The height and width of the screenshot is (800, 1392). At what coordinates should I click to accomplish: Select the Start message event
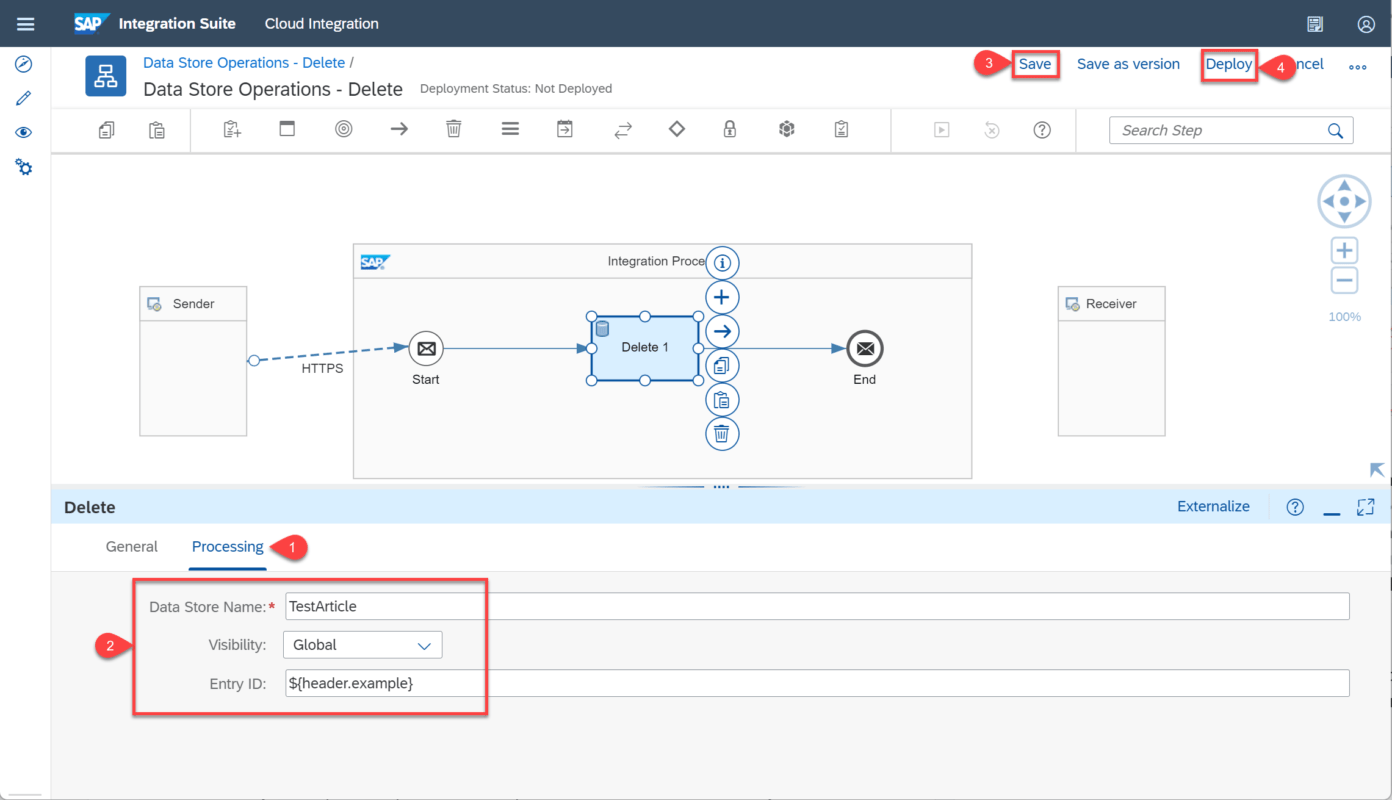tap(426, 348)
